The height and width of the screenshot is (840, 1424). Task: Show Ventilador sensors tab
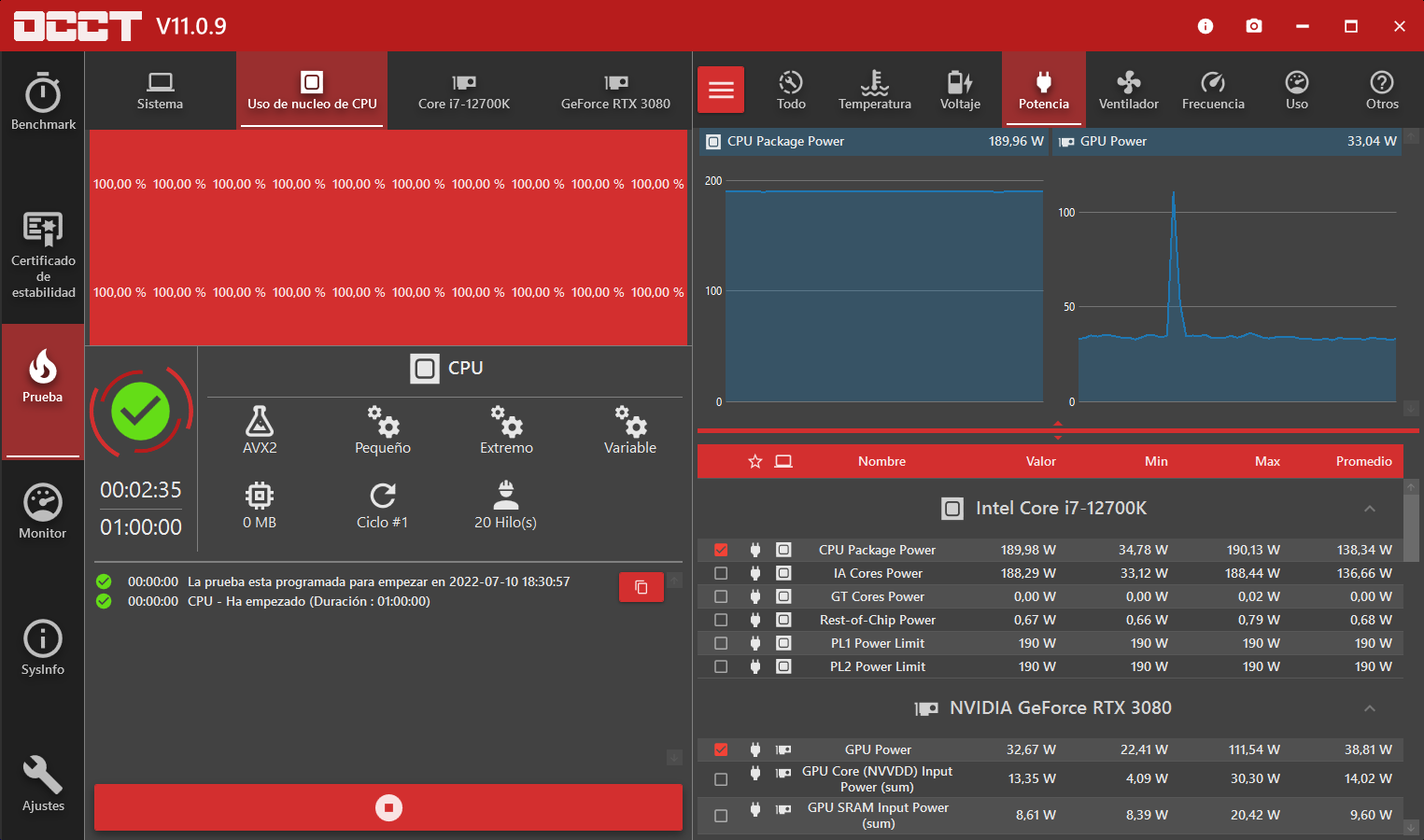click(x=1128, y=90)
